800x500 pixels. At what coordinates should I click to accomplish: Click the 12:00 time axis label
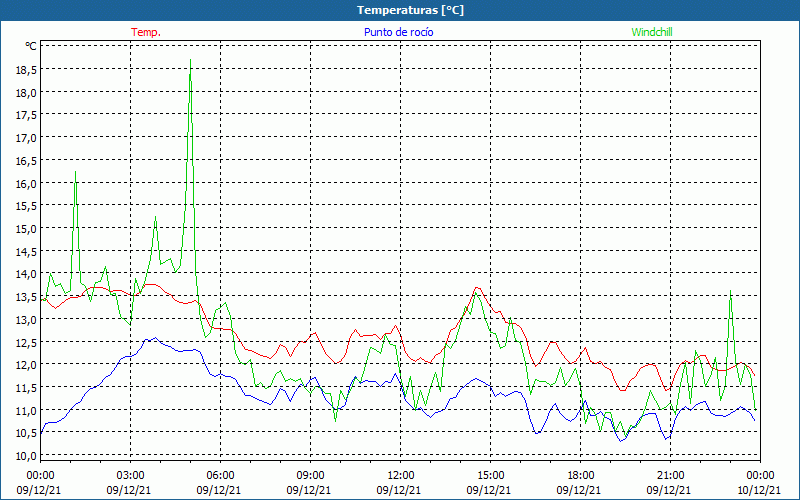click(401, 476)
